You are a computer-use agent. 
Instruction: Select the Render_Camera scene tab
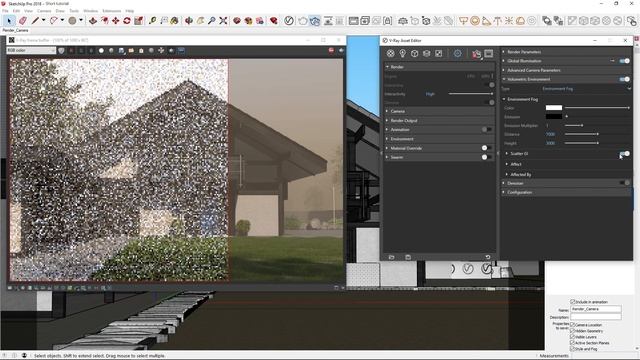16,30
